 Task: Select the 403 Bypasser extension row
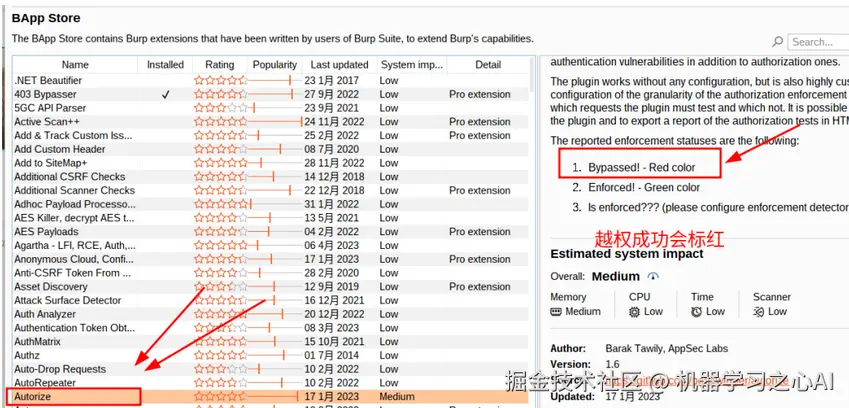point(271,94)
